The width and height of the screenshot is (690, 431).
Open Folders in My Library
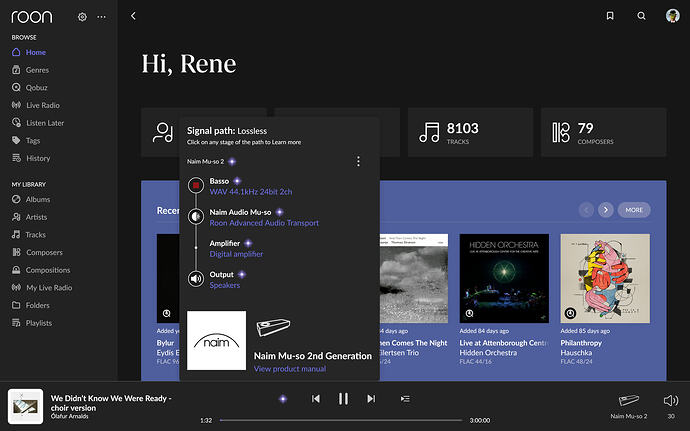(x=30, y=305)
